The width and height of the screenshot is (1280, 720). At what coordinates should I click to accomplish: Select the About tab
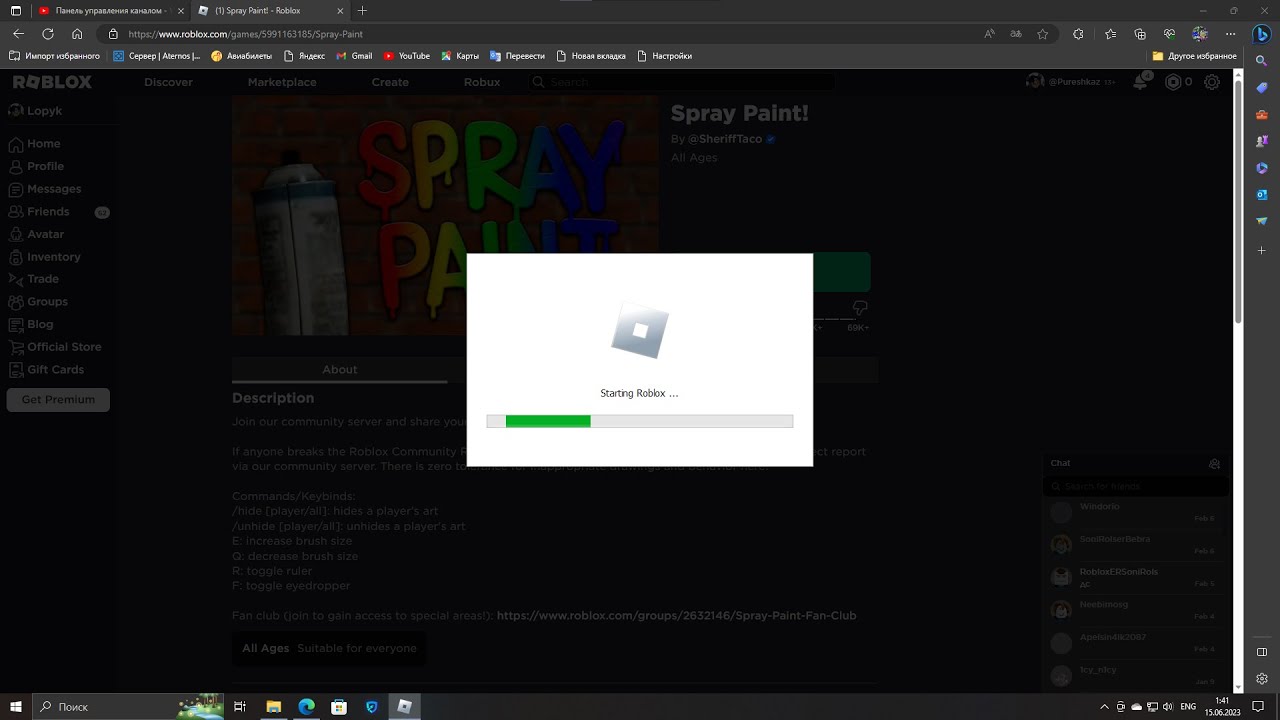[x=339, y=369]
